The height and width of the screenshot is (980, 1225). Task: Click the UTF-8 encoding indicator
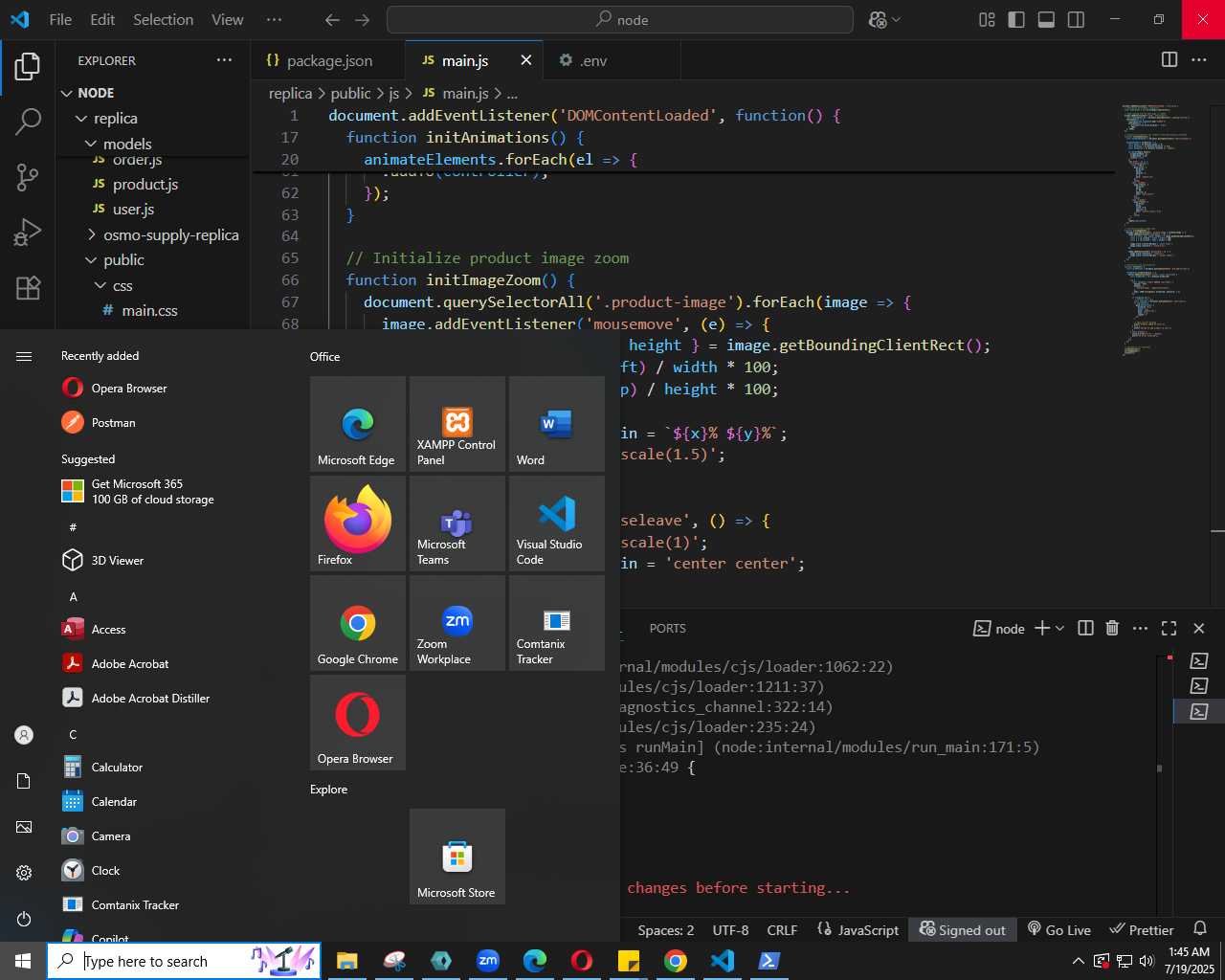(730, 929)
